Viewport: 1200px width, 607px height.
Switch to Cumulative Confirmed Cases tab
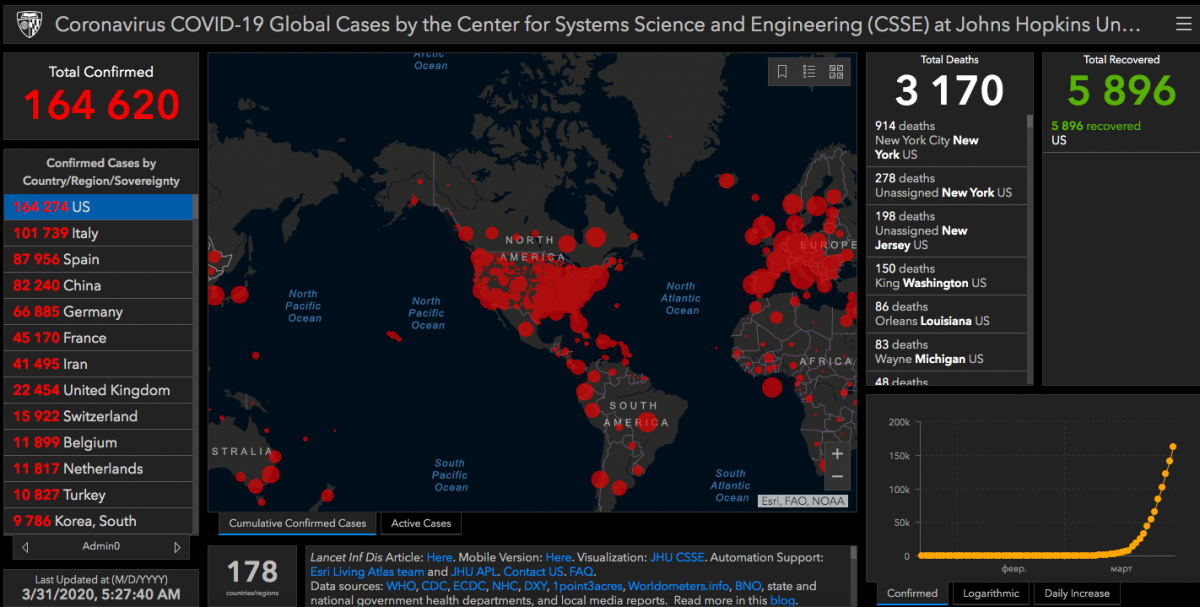tap(297, 523)
